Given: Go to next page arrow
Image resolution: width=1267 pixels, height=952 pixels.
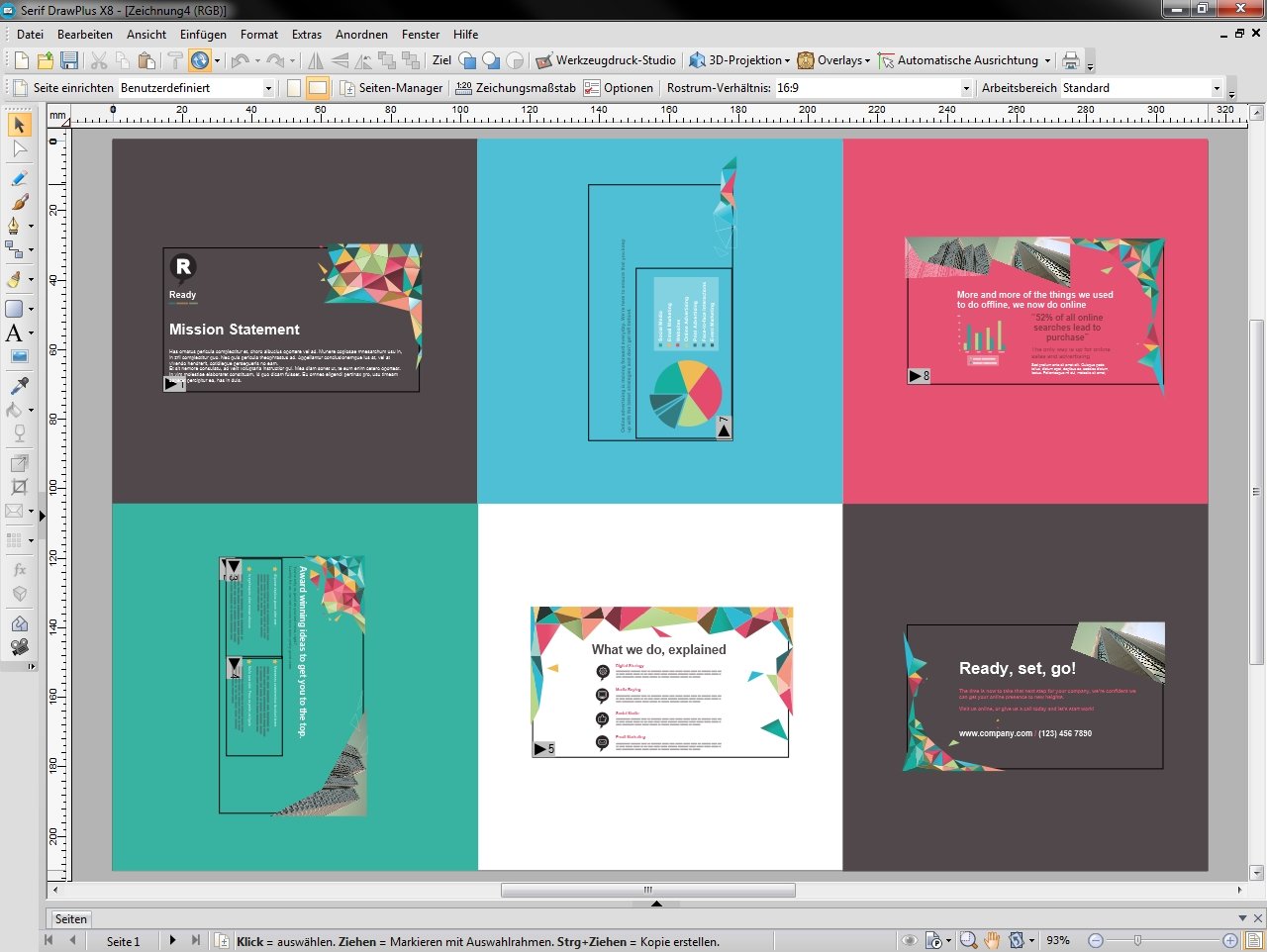Looking at the screenshot, I should (x=172, y=940).
